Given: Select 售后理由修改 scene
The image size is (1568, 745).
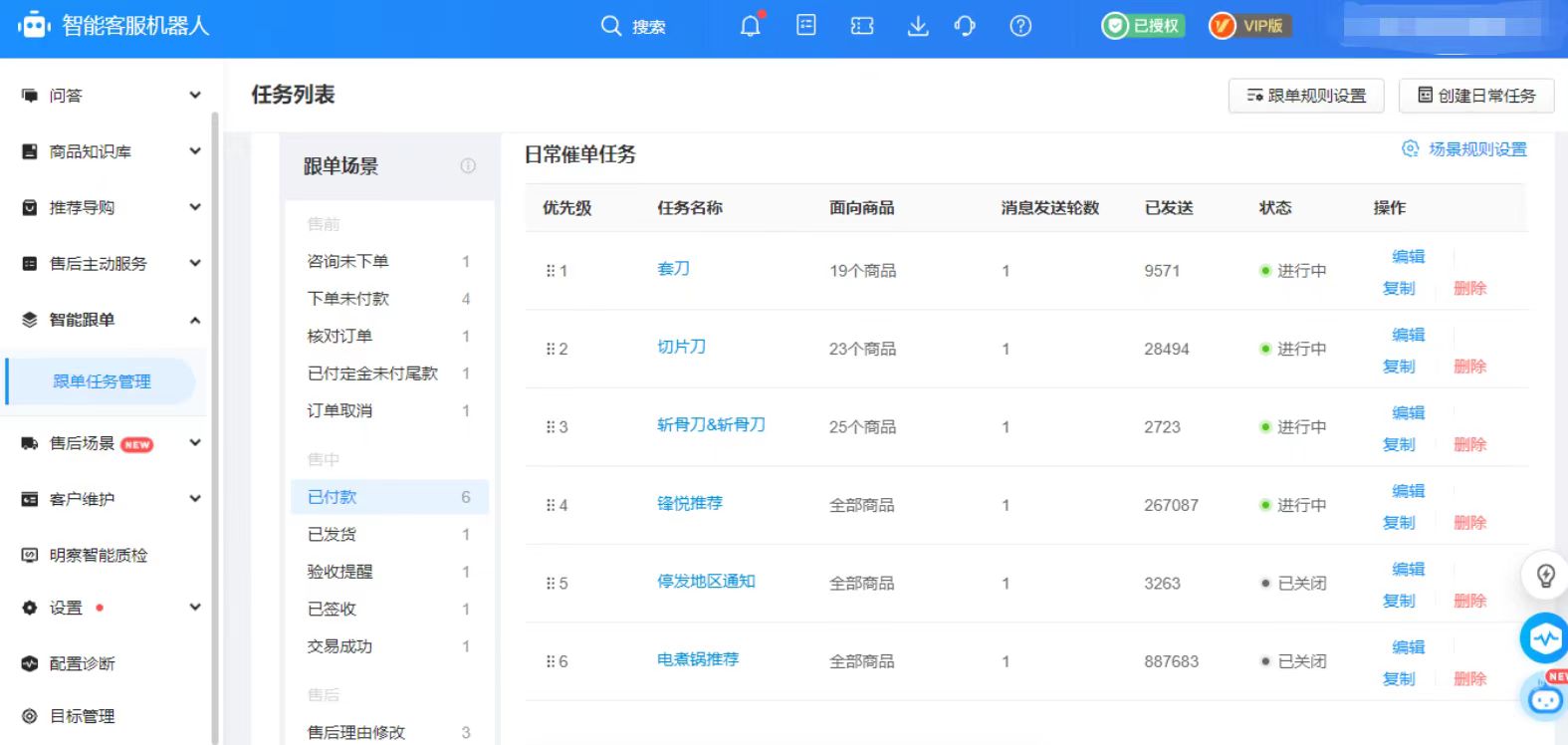Looking at the screenshot, I should [389, 732].
